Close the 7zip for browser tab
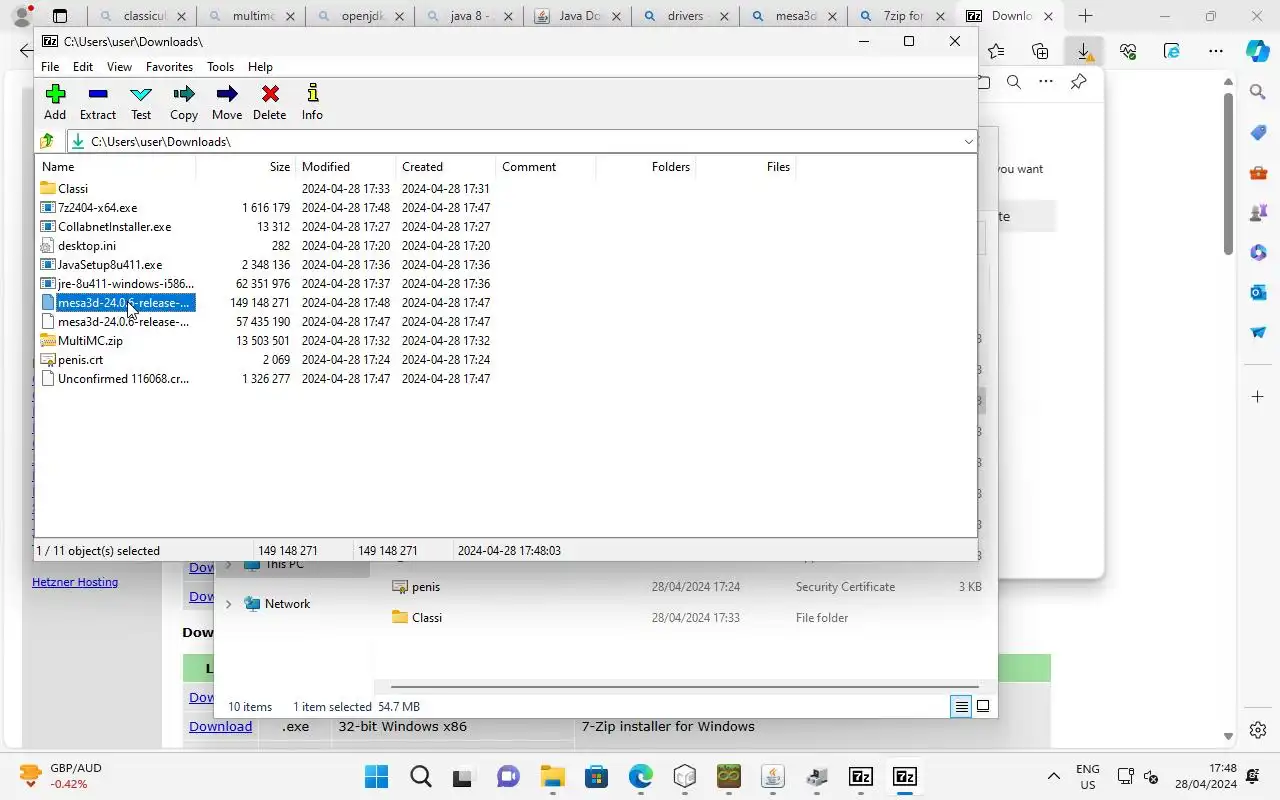This screenshot has height=800, width=1280. pyautogui.click(x=940, y=16)
